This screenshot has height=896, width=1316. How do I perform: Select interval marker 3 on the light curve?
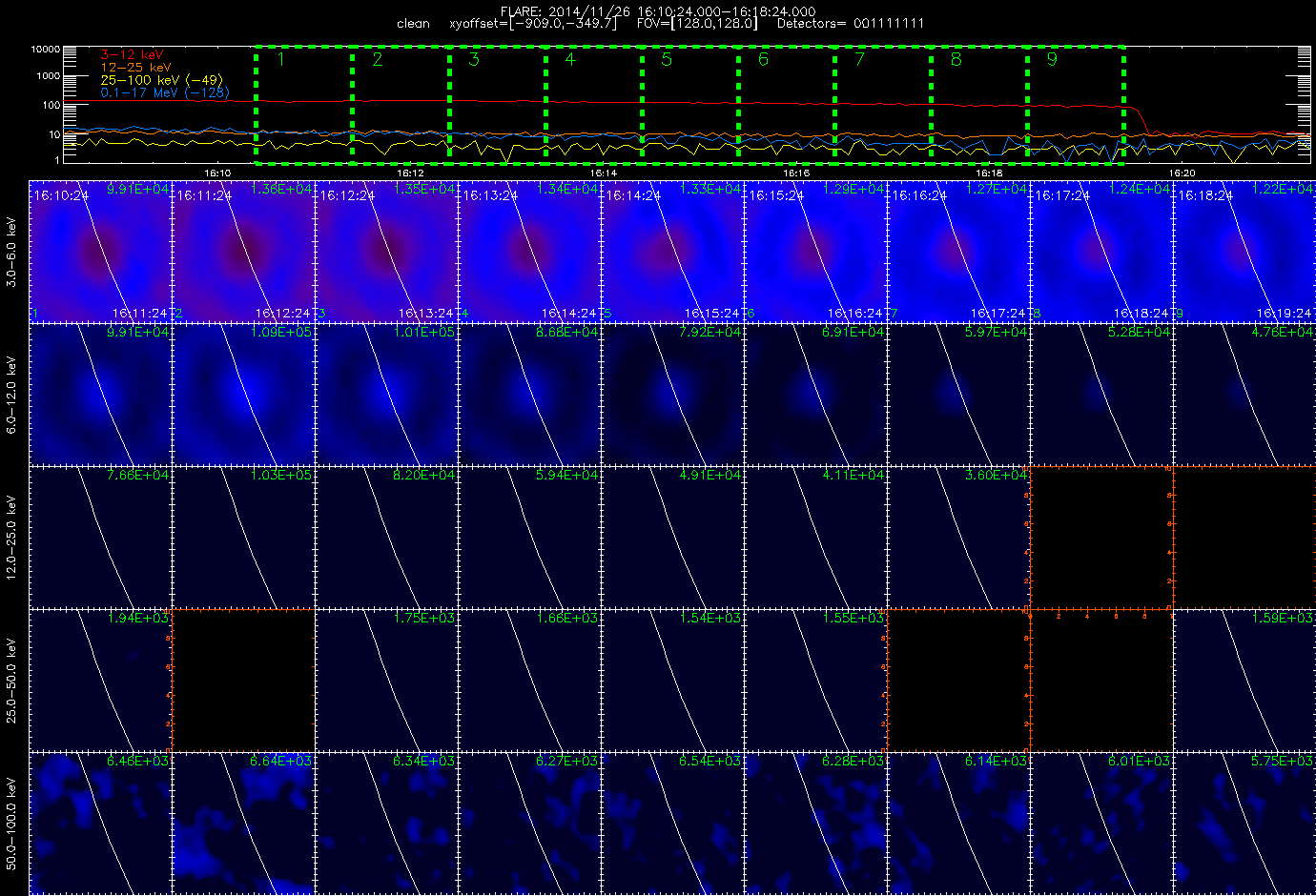(474, 60)
